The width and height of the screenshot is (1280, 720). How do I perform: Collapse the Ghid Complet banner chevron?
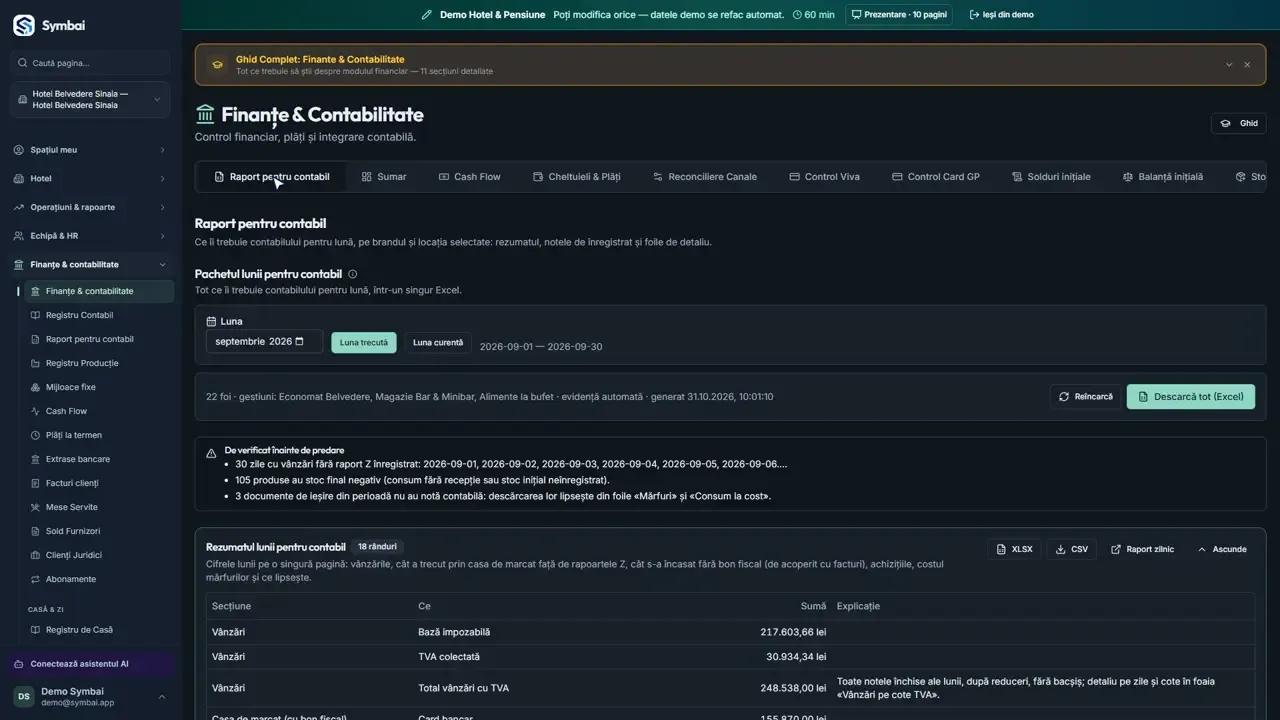pos(1229,65)
